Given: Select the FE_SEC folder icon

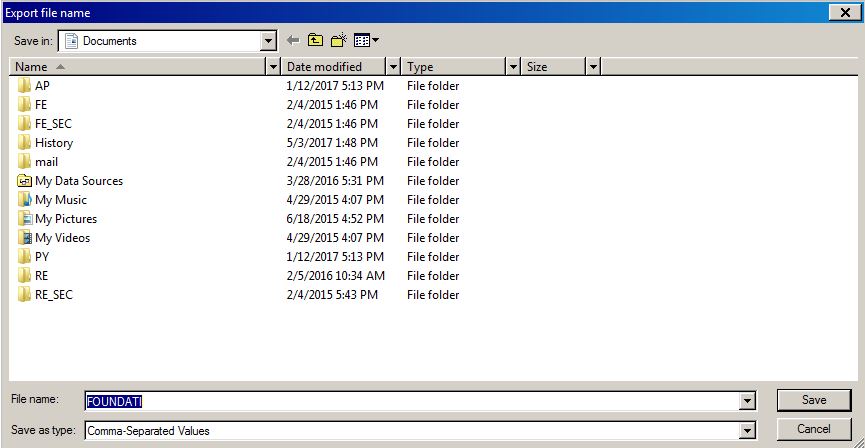Looking at the screenshot, I should pos(24,124).
